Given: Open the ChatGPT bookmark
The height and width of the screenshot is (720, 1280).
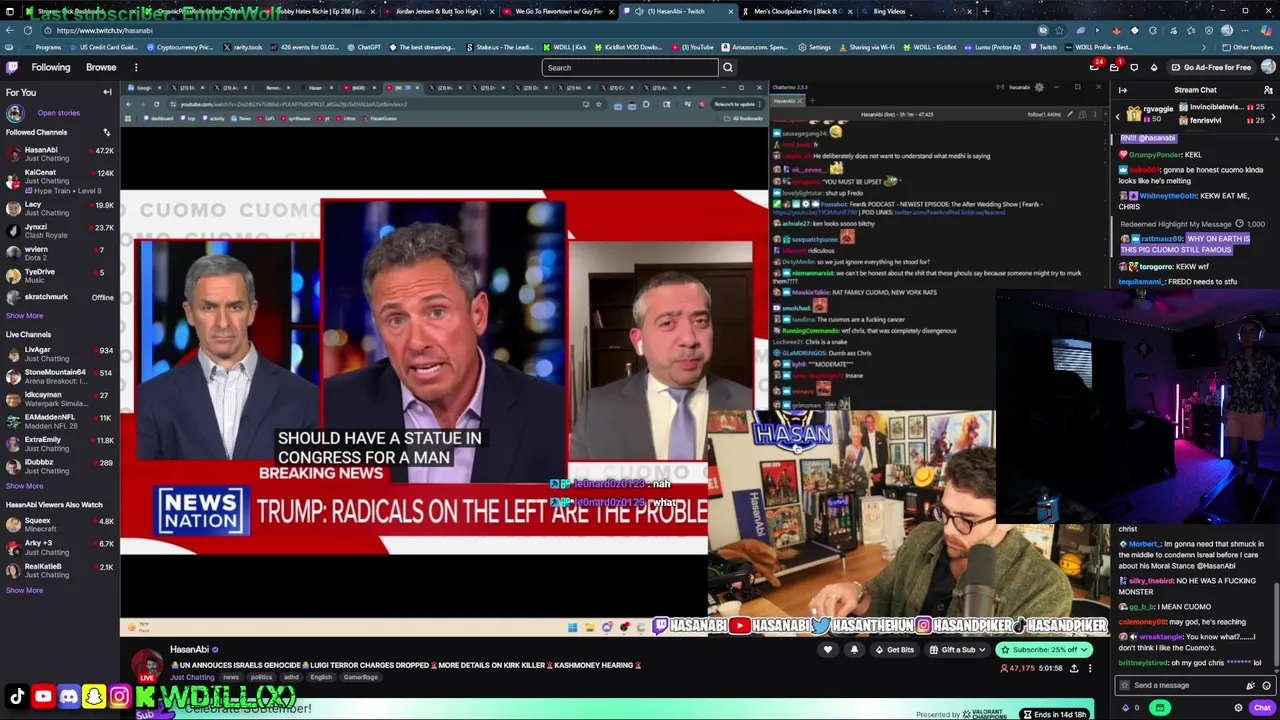Looking at the screenshot, I should click(x=363, y=47).
